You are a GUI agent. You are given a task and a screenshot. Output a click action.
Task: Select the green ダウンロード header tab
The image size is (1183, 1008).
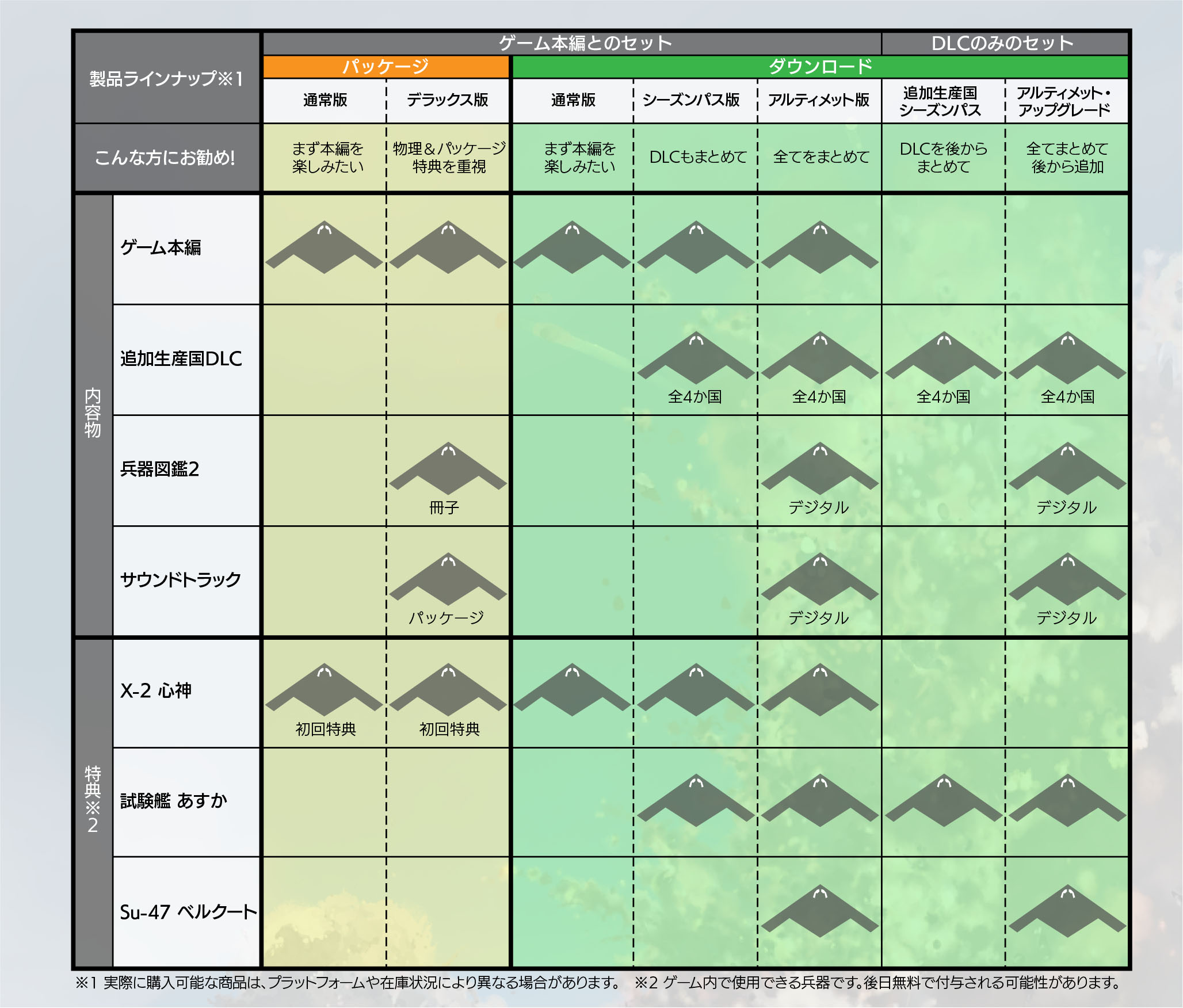pyautogui.click(x=820, y=67)
